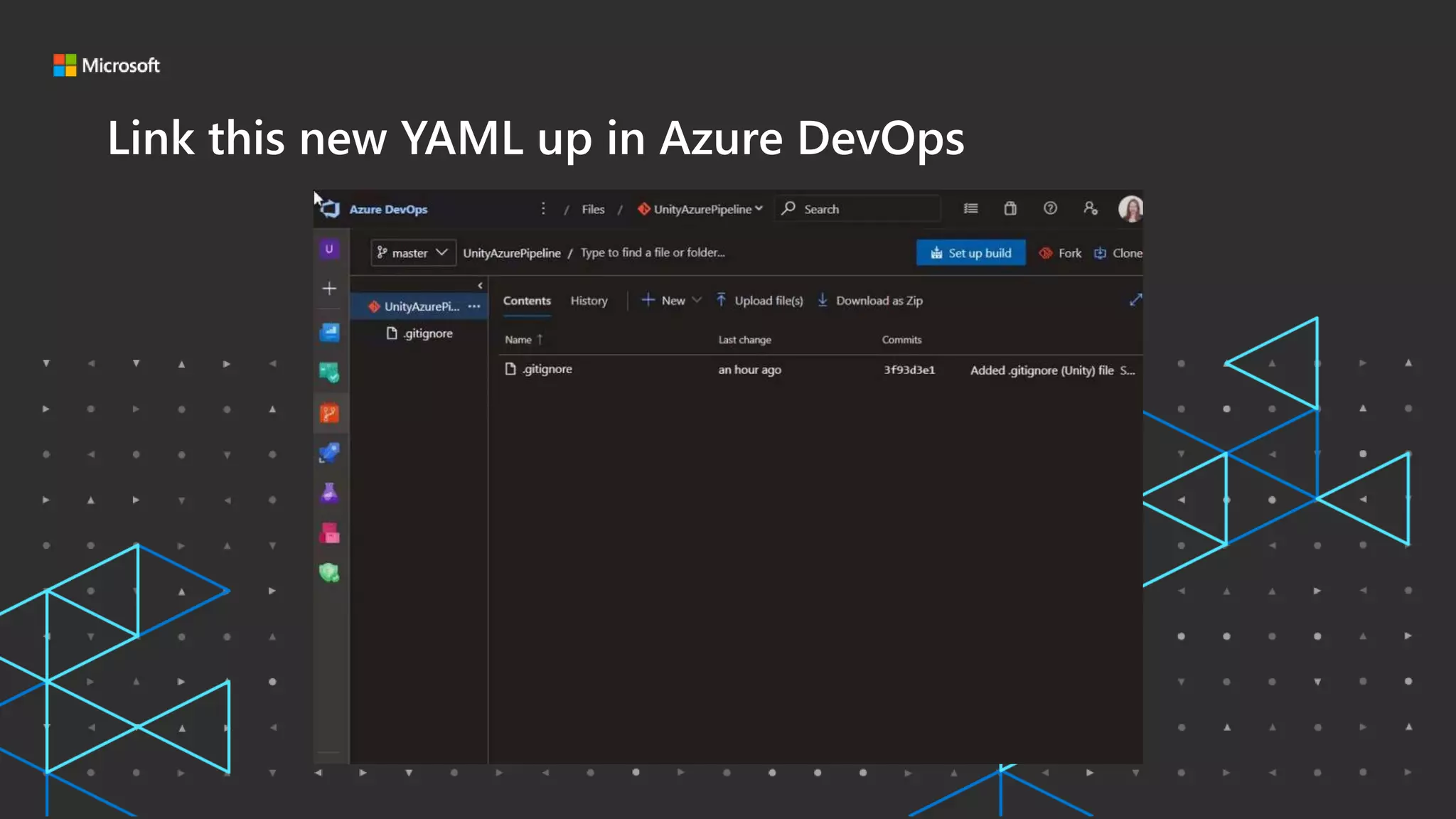Viewport: 1456px width, 819px height.
Task: Switch to the Contents tab
Action: [527, 301]
